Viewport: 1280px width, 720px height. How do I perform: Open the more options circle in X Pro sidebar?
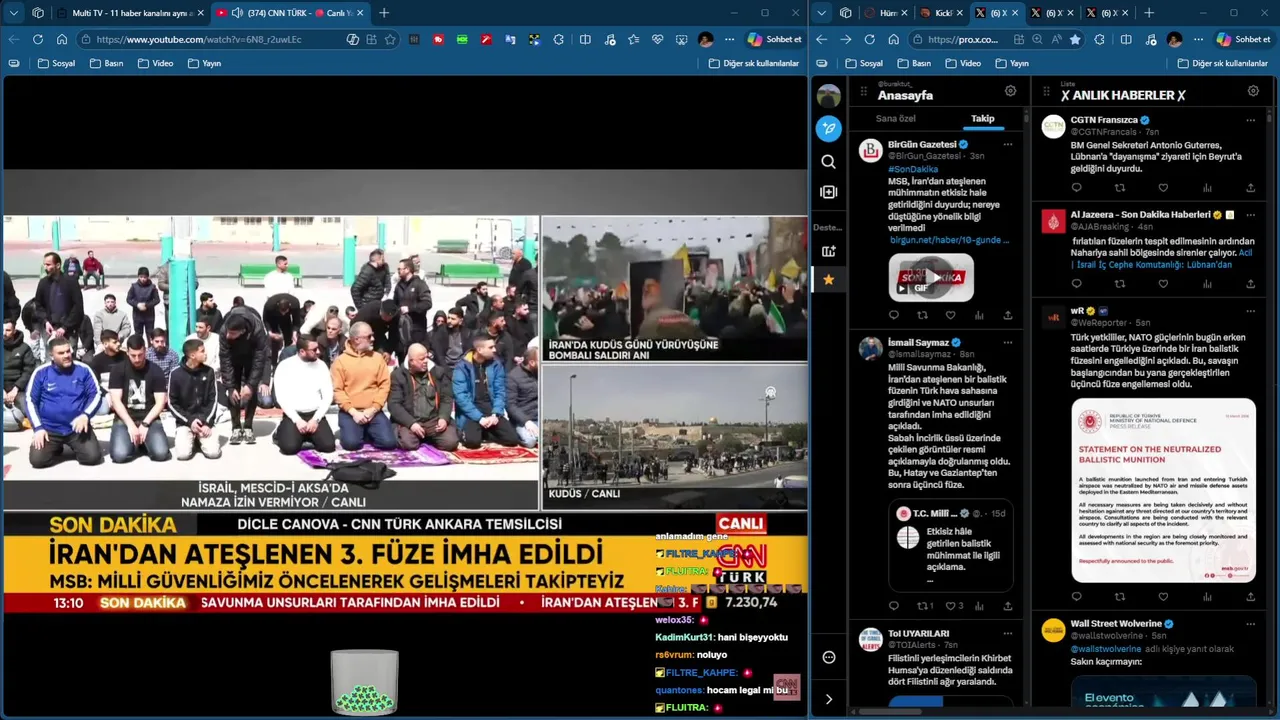pos(828,657)
